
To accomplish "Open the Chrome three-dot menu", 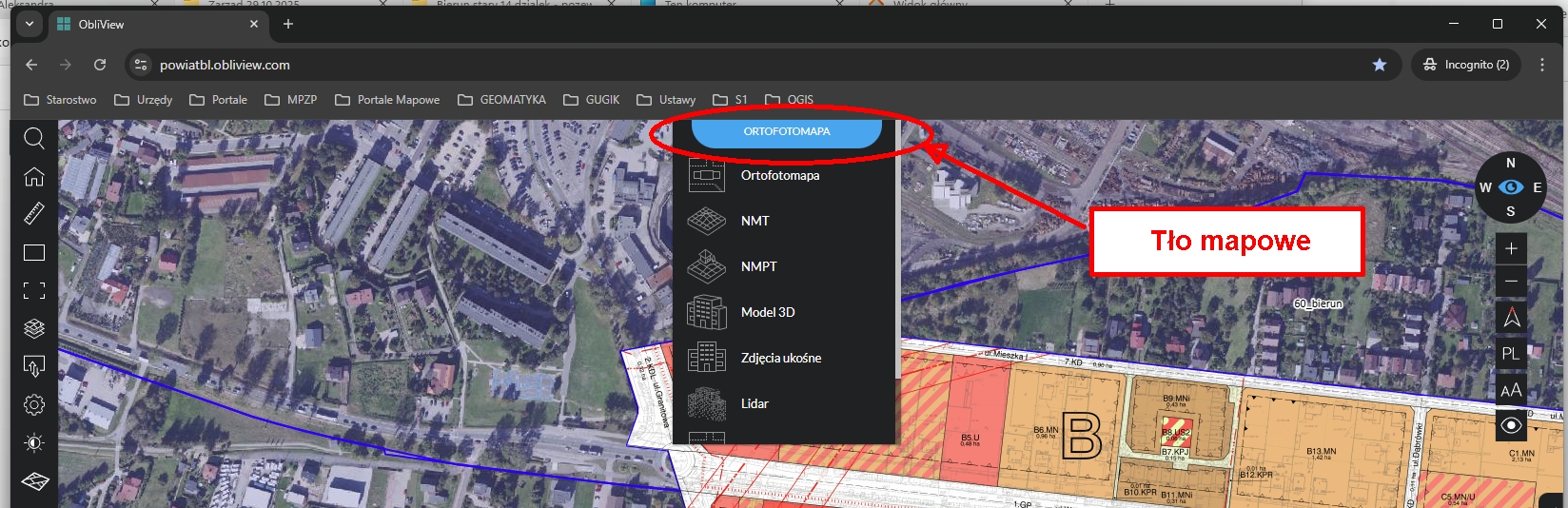I will (x=1542, y=65).
